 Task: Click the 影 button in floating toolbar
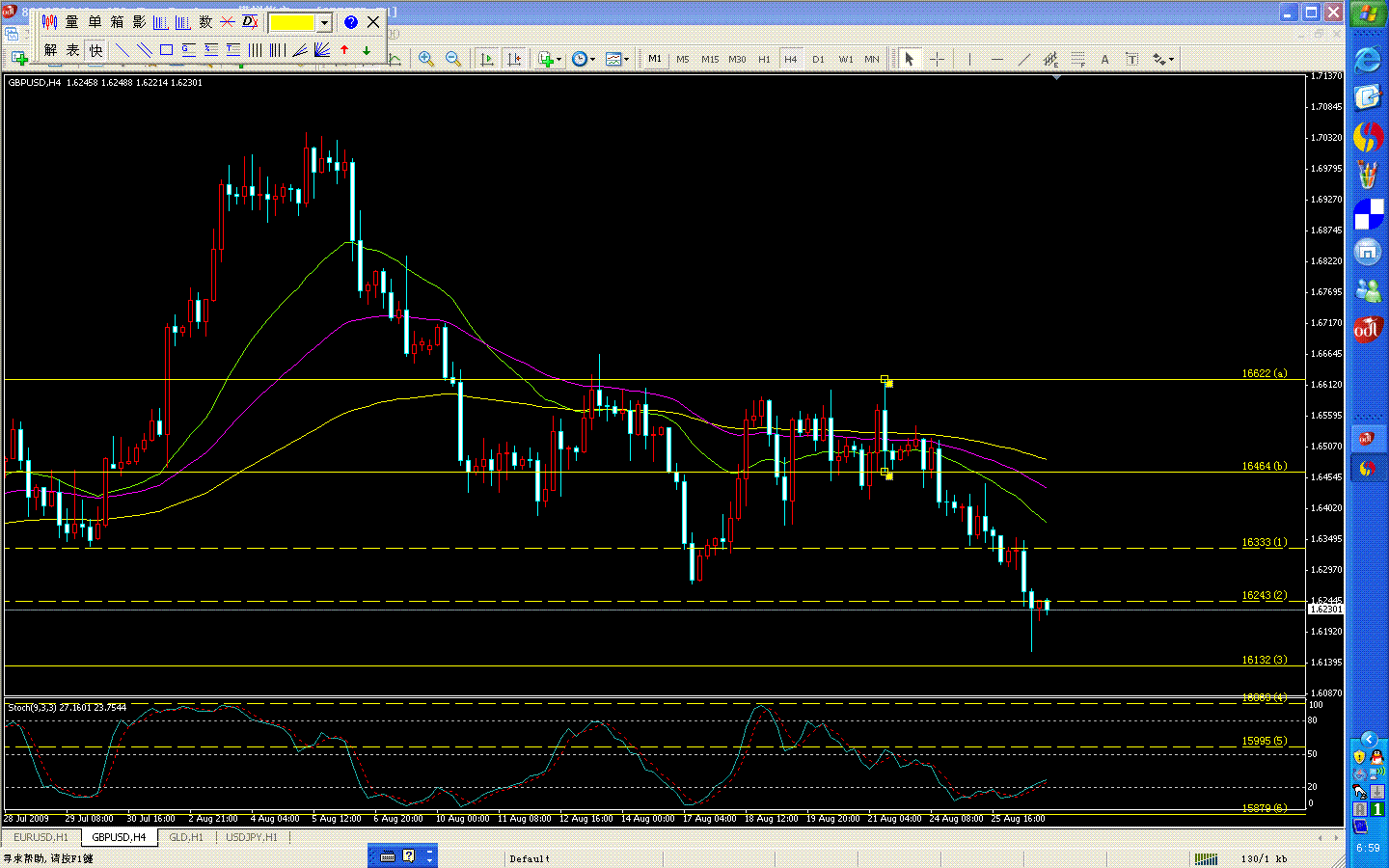click(139, 22)
